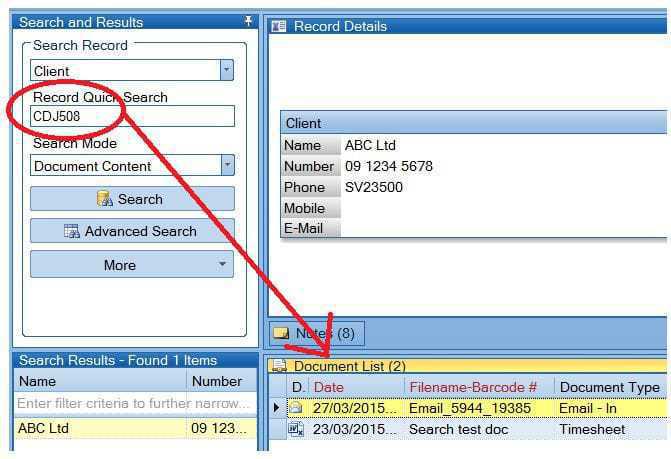Click the ABC Ltd name value in Client details
The height and width of the screenshot is (459, 671).
tap(370, 145)
